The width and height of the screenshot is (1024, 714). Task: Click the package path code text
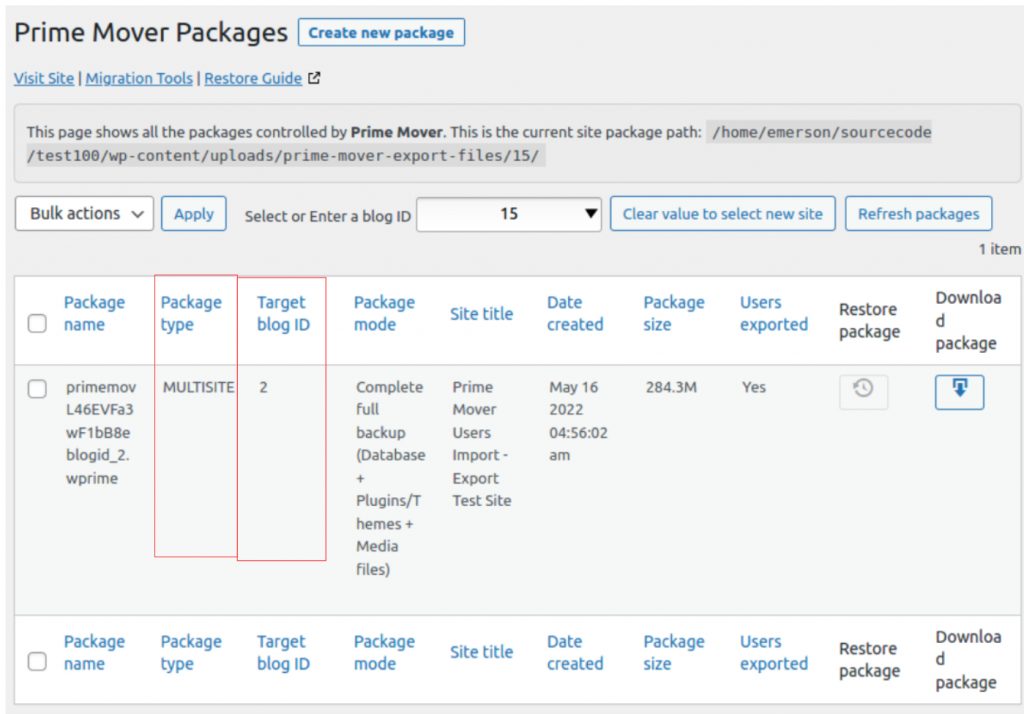pos(479,144)
